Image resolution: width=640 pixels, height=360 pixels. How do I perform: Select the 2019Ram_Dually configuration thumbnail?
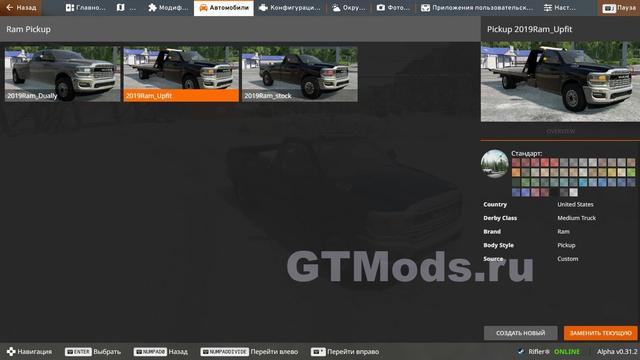pos(62,74)
